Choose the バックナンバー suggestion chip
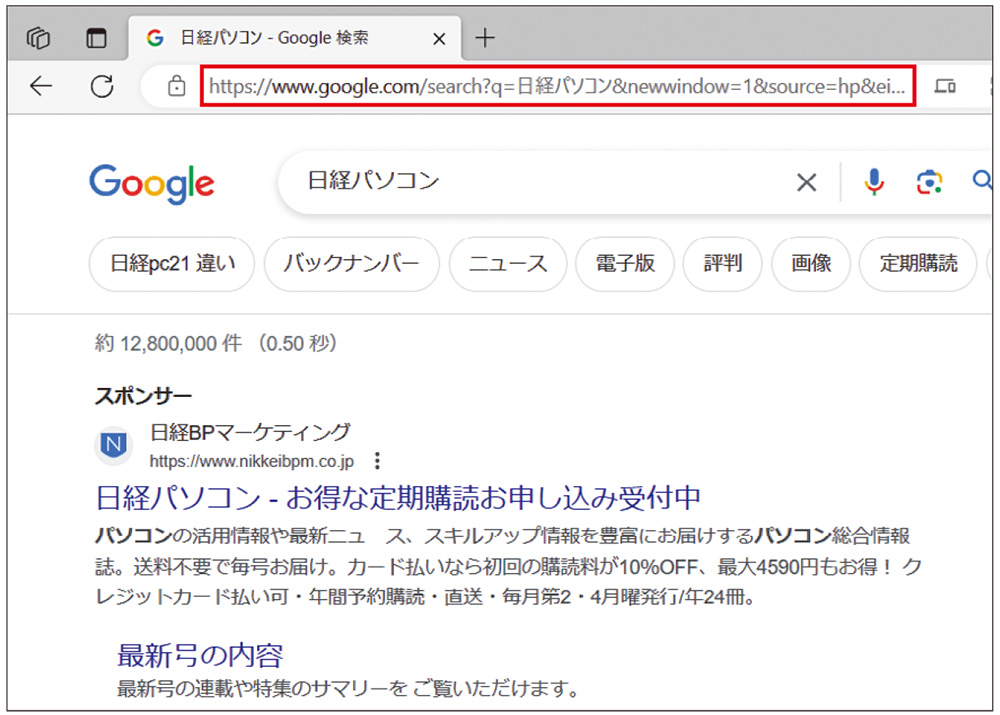The height and width of the screenshot is (715, 1000). (x=351, y=264)
